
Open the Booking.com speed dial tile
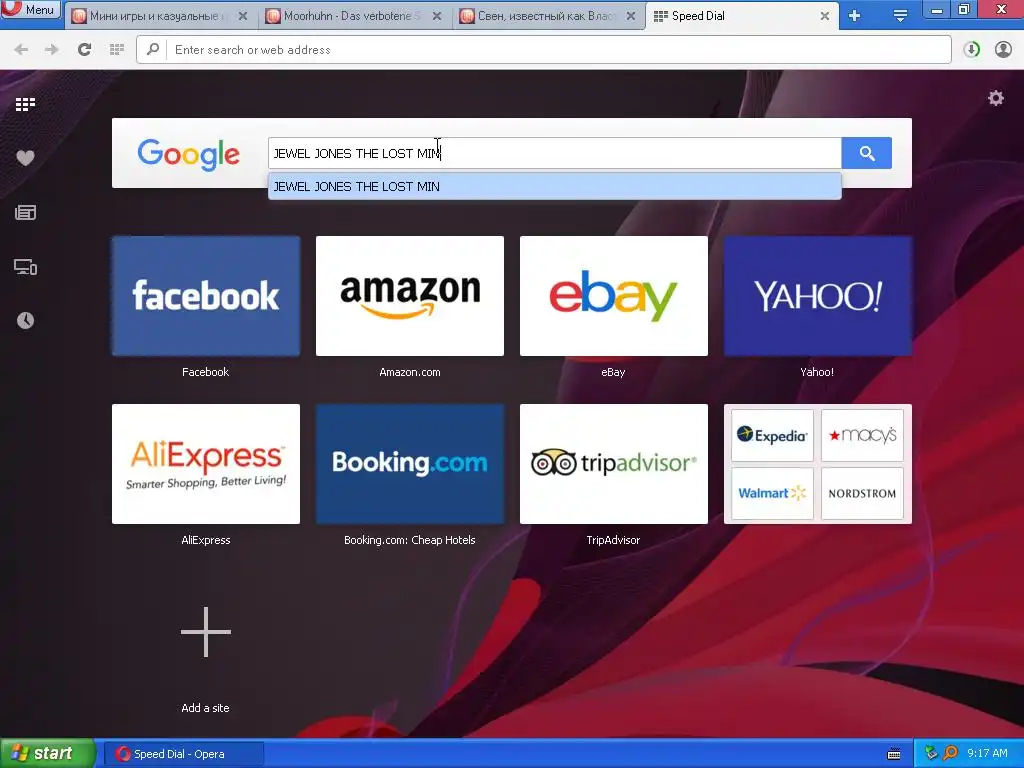[409, 464]
